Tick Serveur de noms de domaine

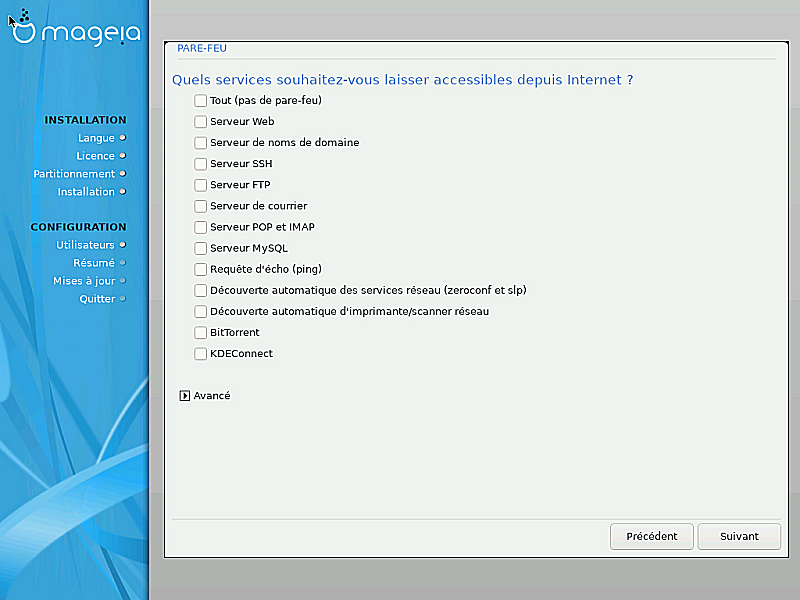pyautogui.click(x=201, y=143)
